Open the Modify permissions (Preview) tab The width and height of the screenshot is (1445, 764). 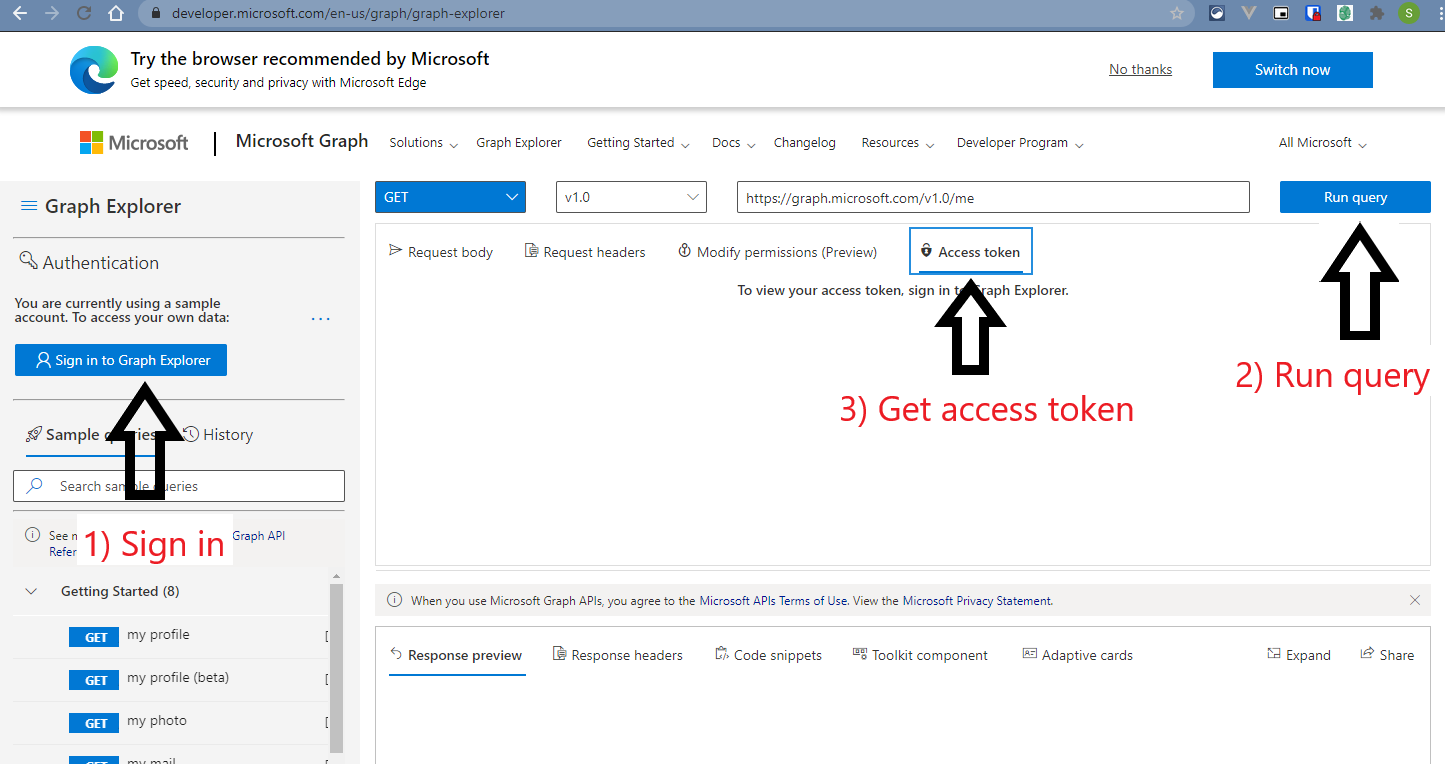coord(777,252)
